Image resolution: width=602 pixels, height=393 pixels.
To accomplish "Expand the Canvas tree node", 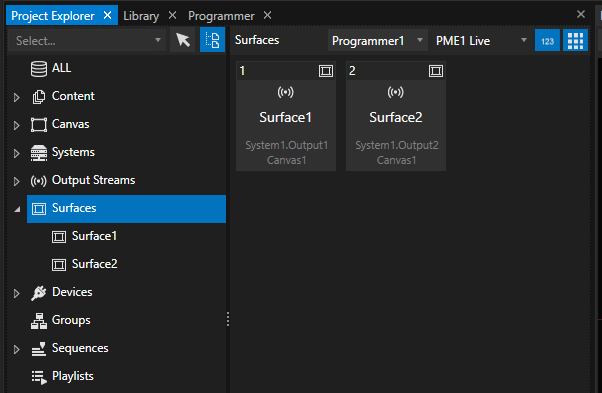I will click(x=17, y=125).
